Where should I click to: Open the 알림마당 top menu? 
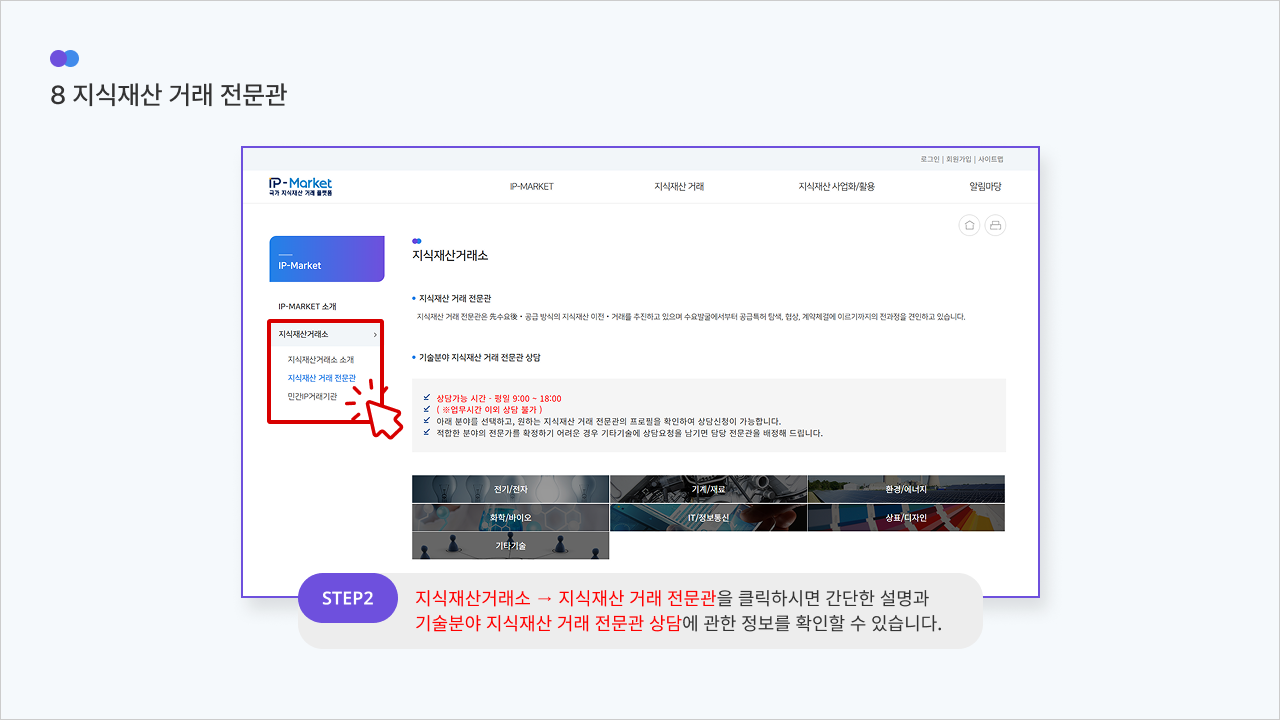coord(984,186)
